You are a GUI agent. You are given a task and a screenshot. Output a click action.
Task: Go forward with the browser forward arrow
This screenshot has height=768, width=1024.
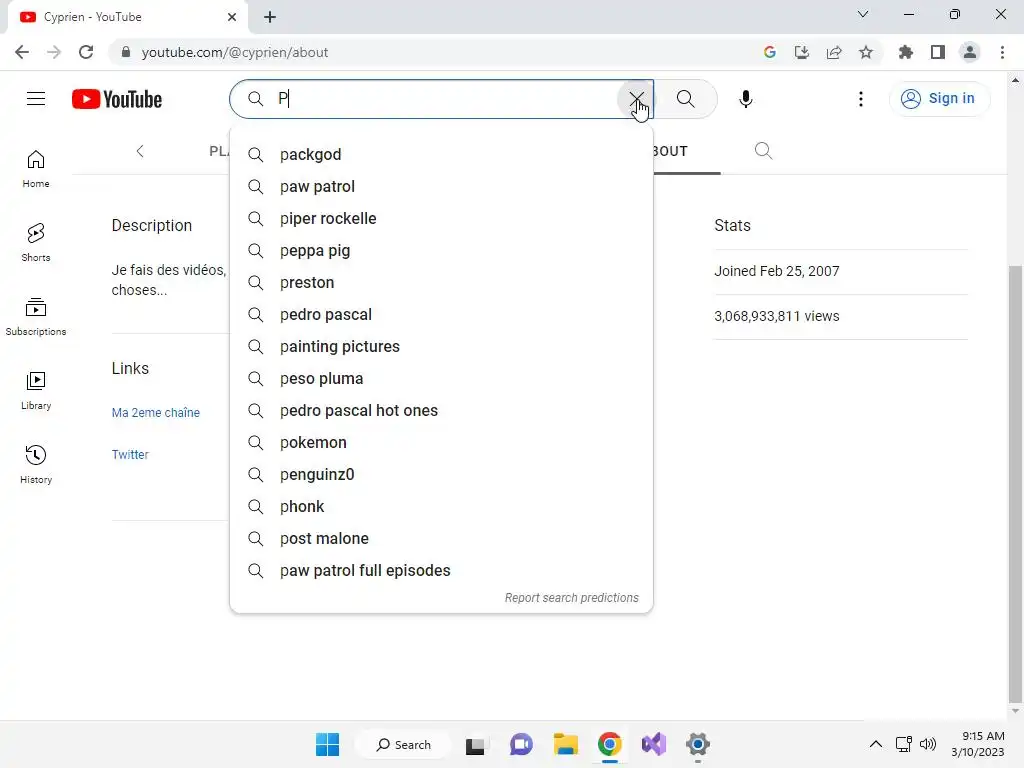pyautogui.click(x=54, y=52)
